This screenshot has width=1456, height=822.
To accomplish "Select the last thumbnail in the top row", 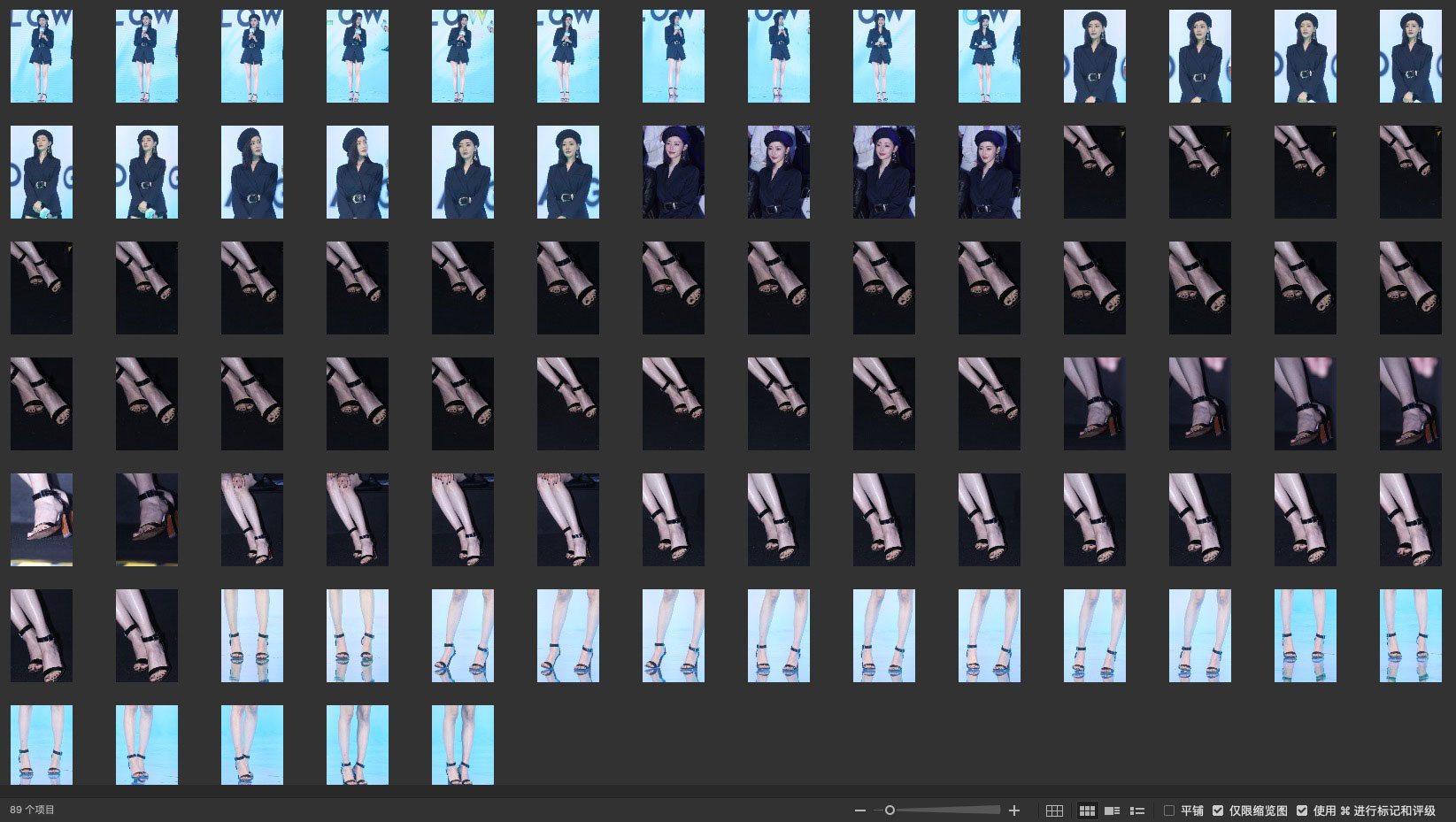I will pos(1410,57).
